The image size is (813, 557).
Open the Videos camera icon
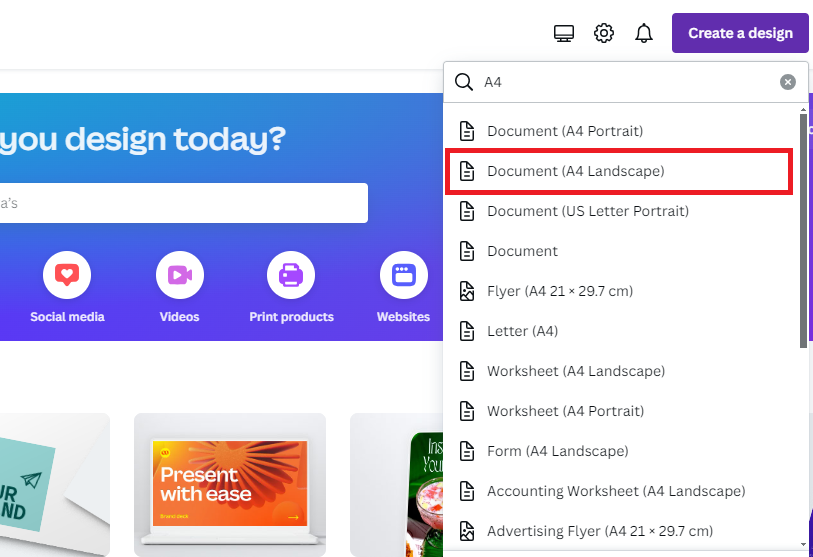point(179,275)
